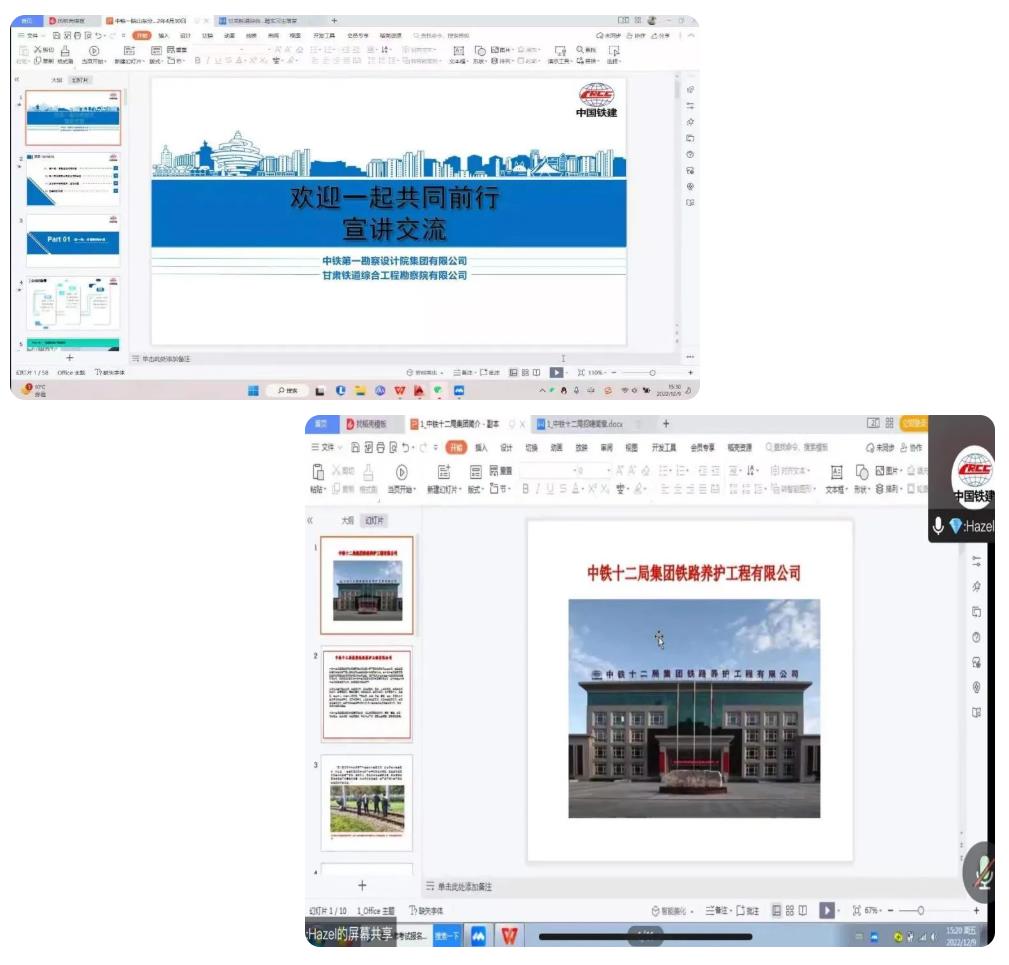Click the notes field 单击此处添加备注, lower window
The width and height of the screenshot is (1009, 965).
pyautogui.click(x=465, y=887)
